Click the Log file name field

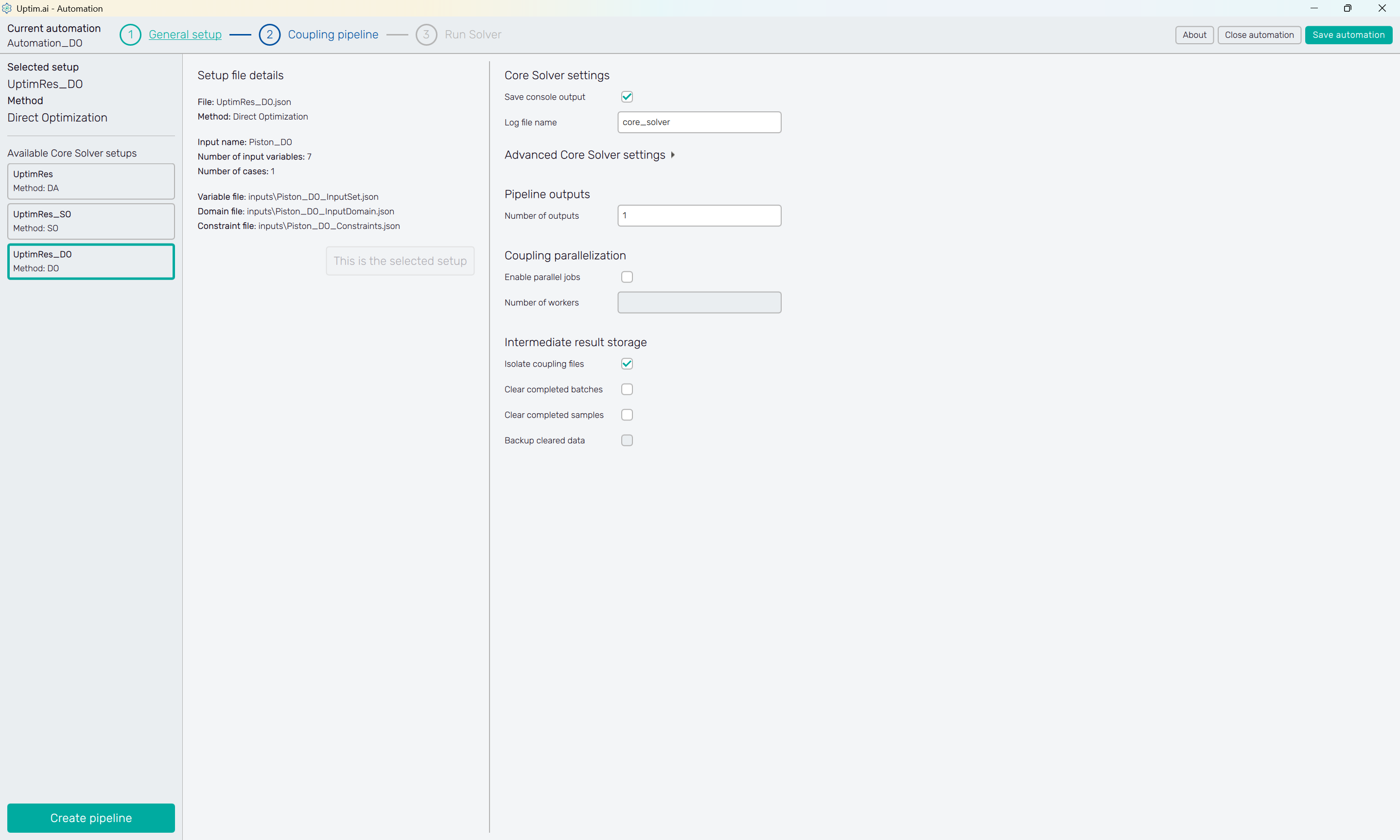coord(699,122)
